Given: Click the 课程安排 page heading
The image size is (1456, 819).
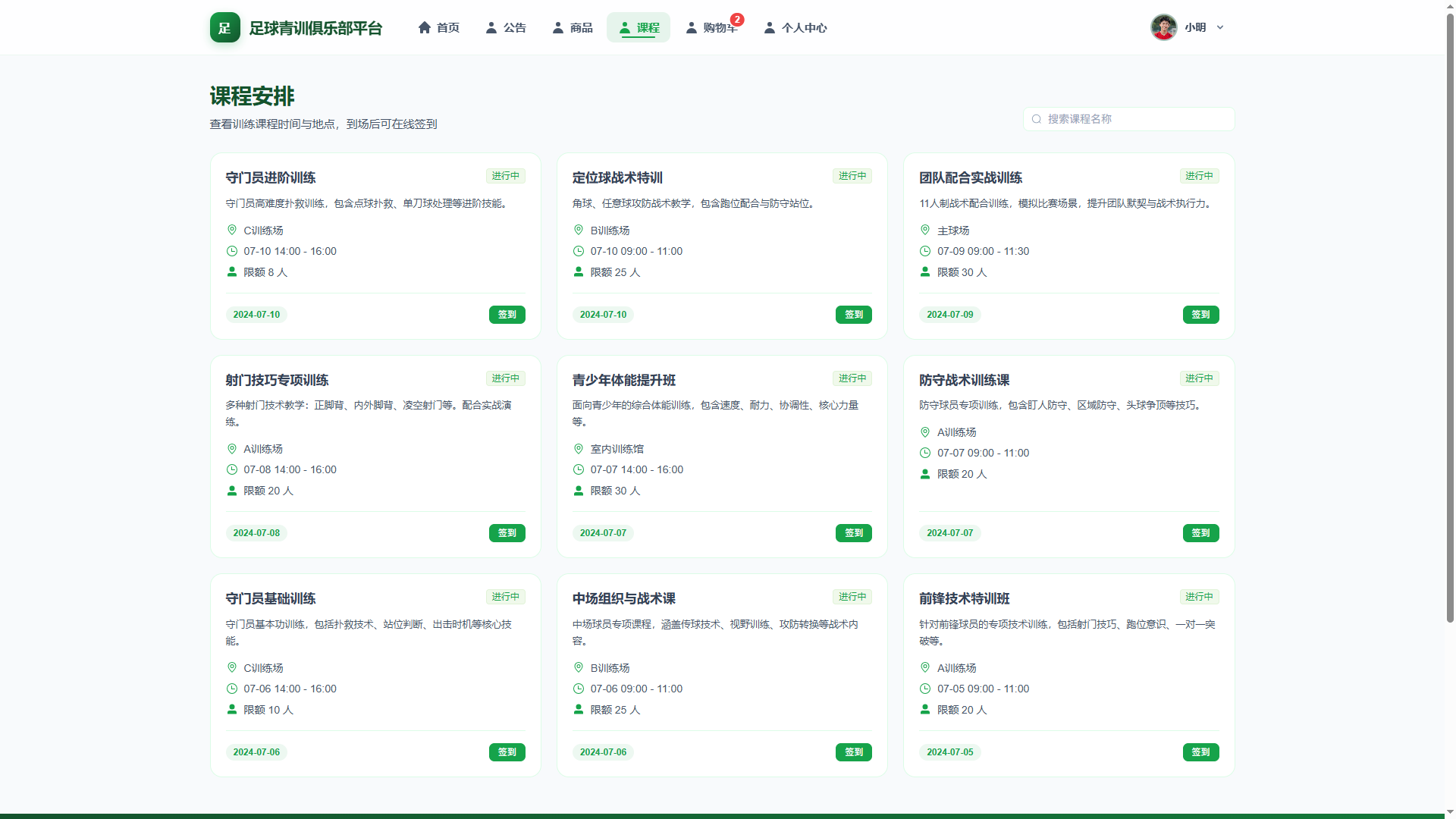Looking at the screenshot, I should (253, 96).
